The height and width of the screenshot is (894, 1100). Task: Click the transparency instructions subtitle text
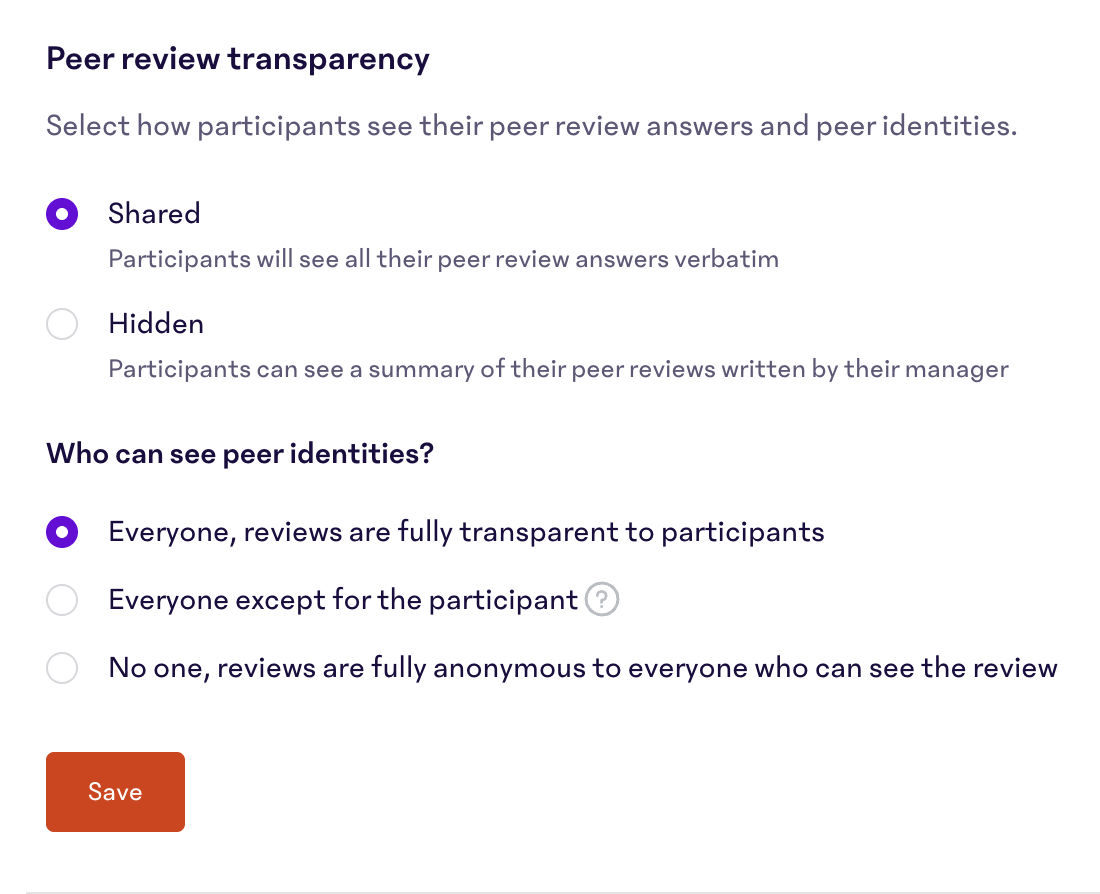click(x=531, y=125)
